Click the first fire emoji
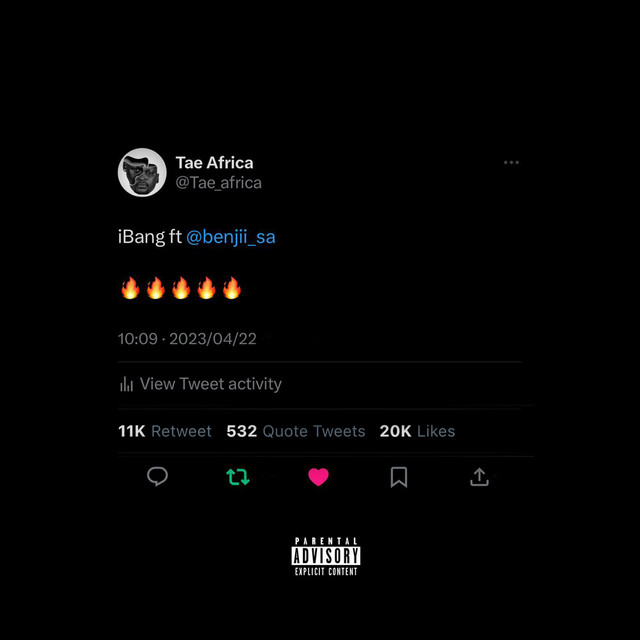The height and width of the screenshot is (640, 640). [x=130, y=288]
